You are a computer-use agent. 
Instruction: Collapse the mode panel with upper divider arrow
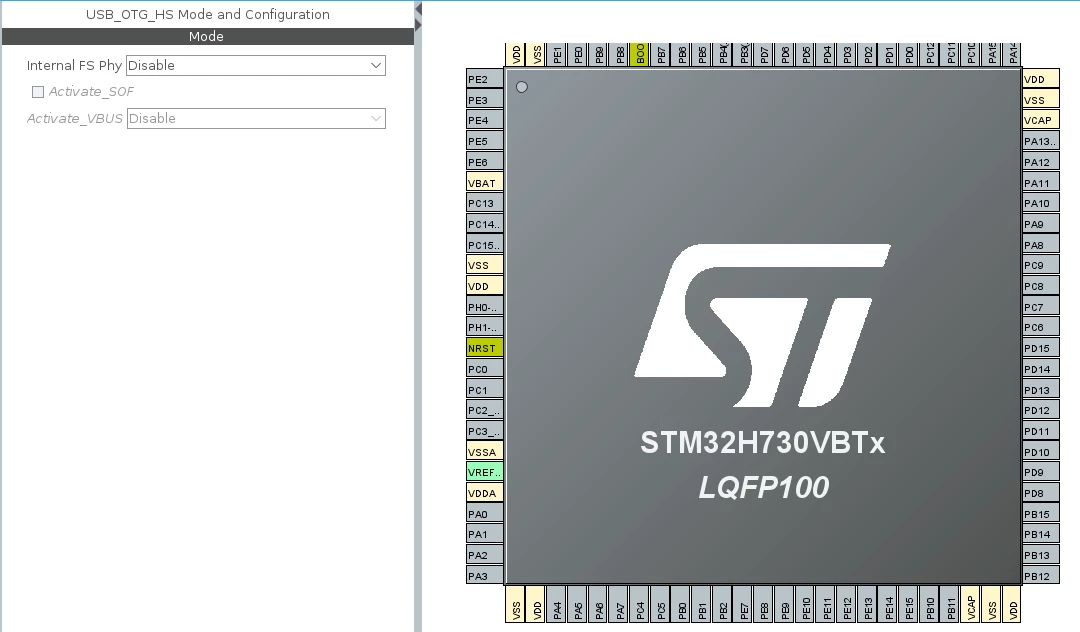point(418,9)
